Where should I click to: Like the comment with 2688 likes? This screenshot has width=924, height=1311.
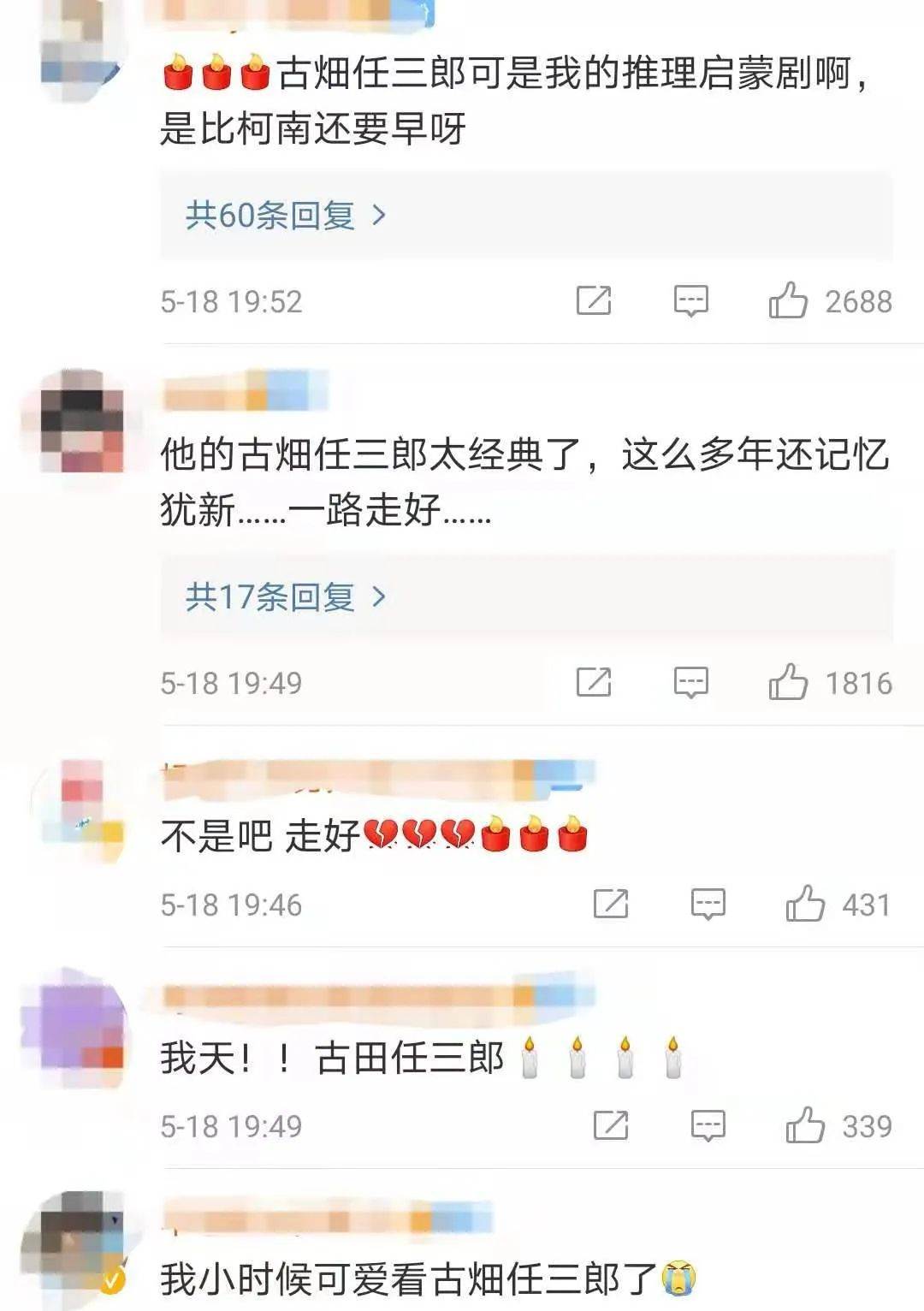tap(787, 300)
